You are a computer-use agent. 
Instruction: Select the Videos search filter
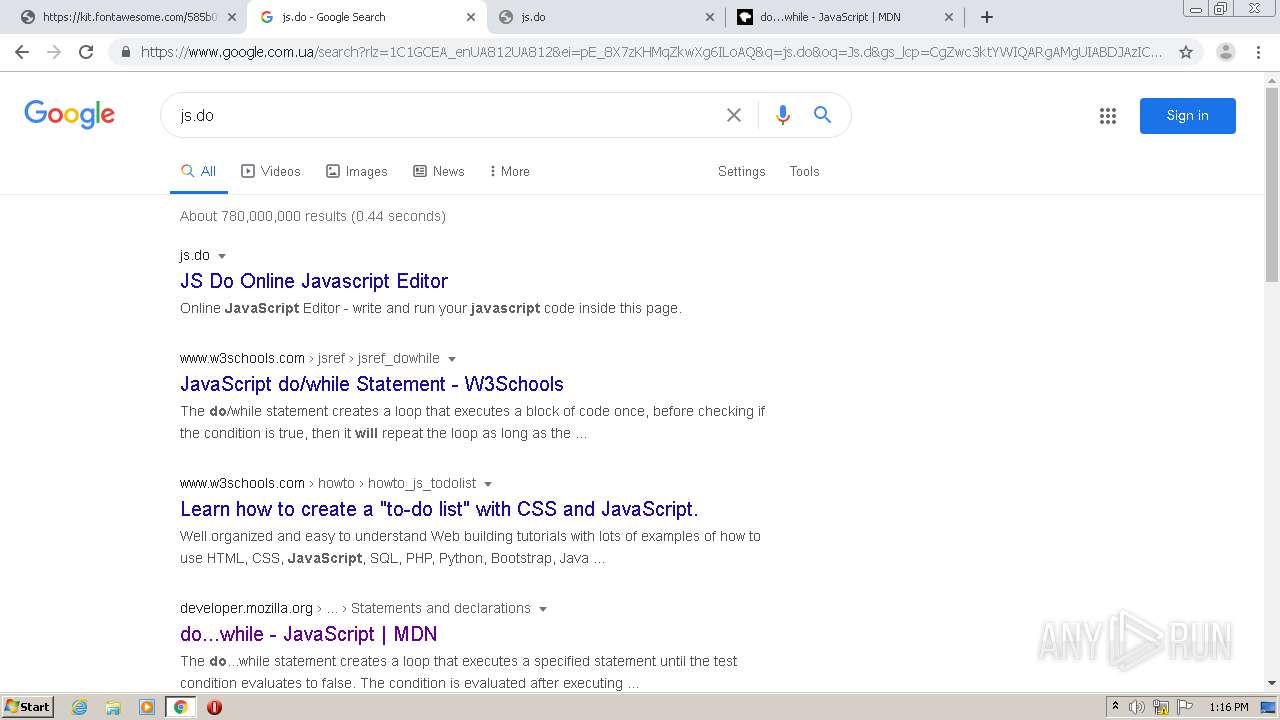point(271,171)
